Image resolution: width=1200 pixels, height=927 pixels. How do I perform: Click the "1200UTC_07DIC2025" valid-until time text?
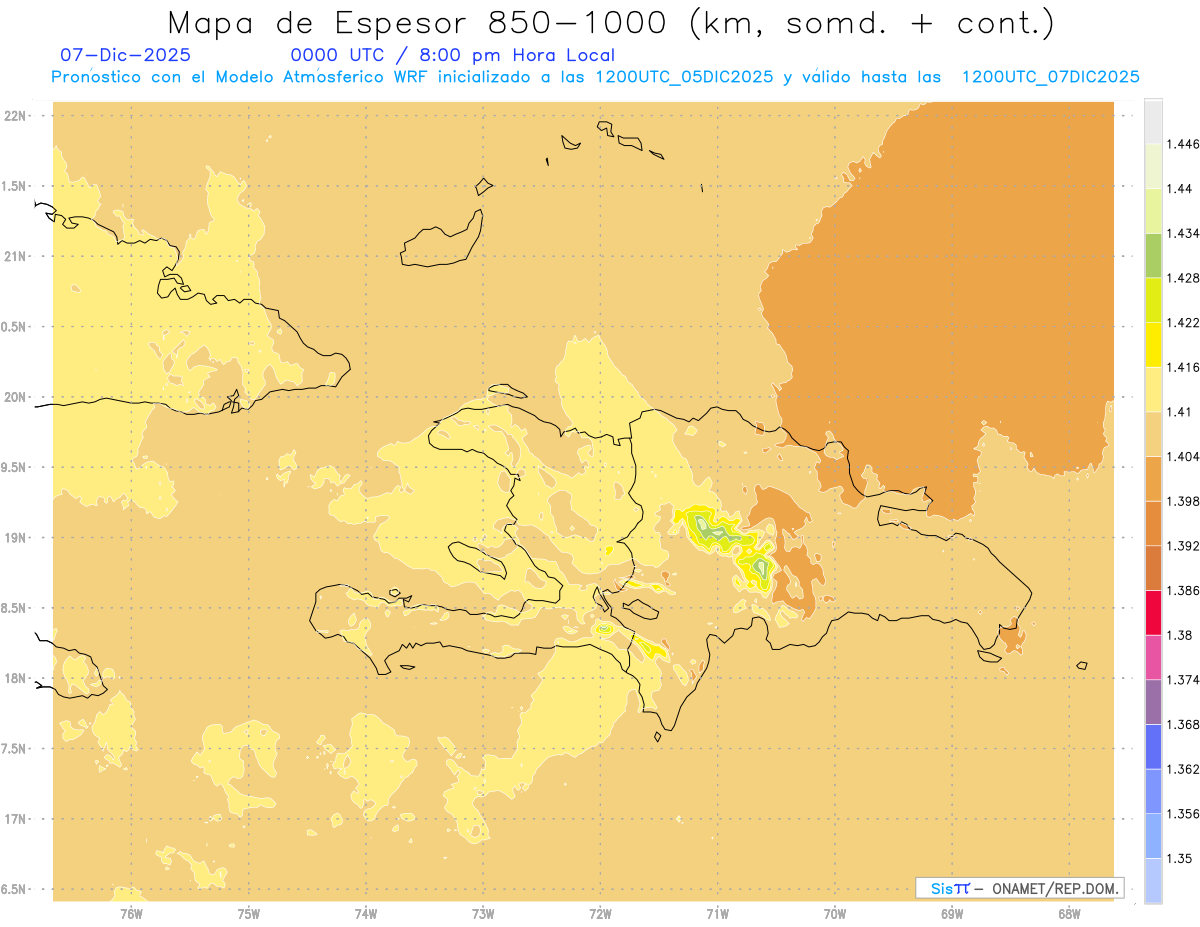(x=1050, y=78)
